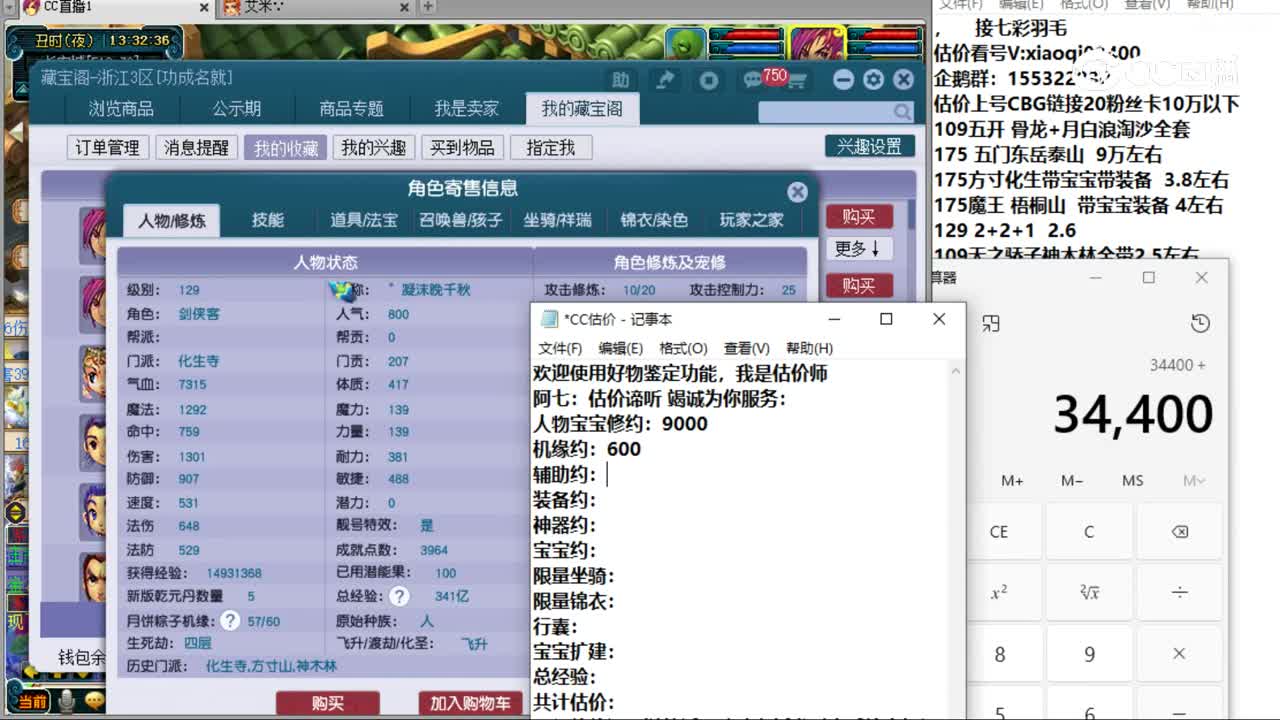Click the calculator backspace key
The width and height of the screenshot is (1280, 720).
(1179, 532)
